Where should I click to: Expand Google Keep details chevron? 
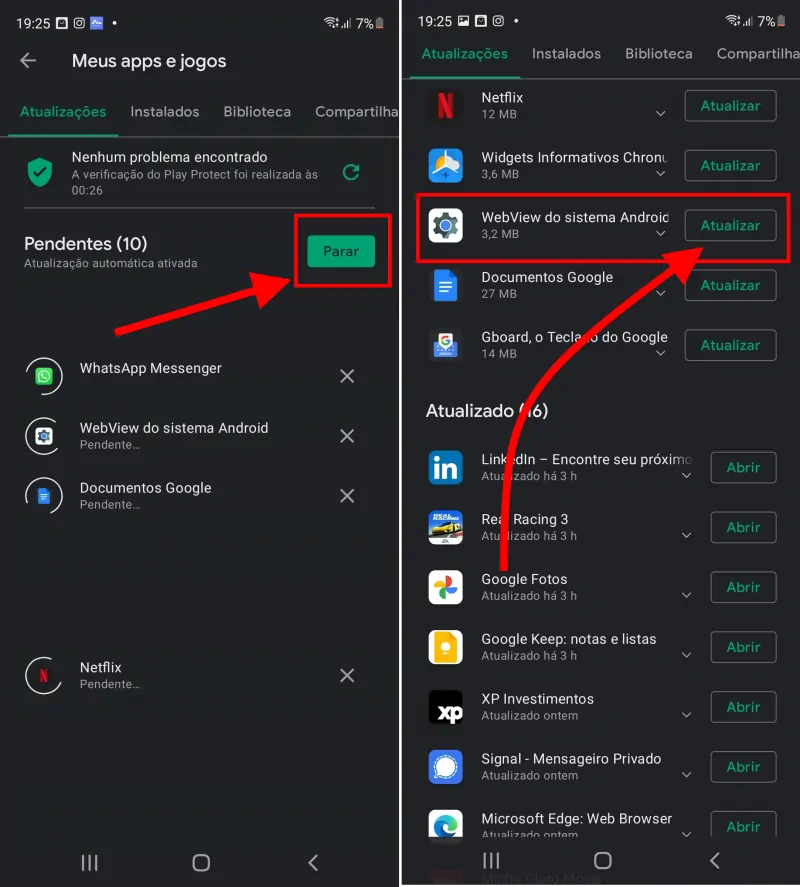[686, 656]
